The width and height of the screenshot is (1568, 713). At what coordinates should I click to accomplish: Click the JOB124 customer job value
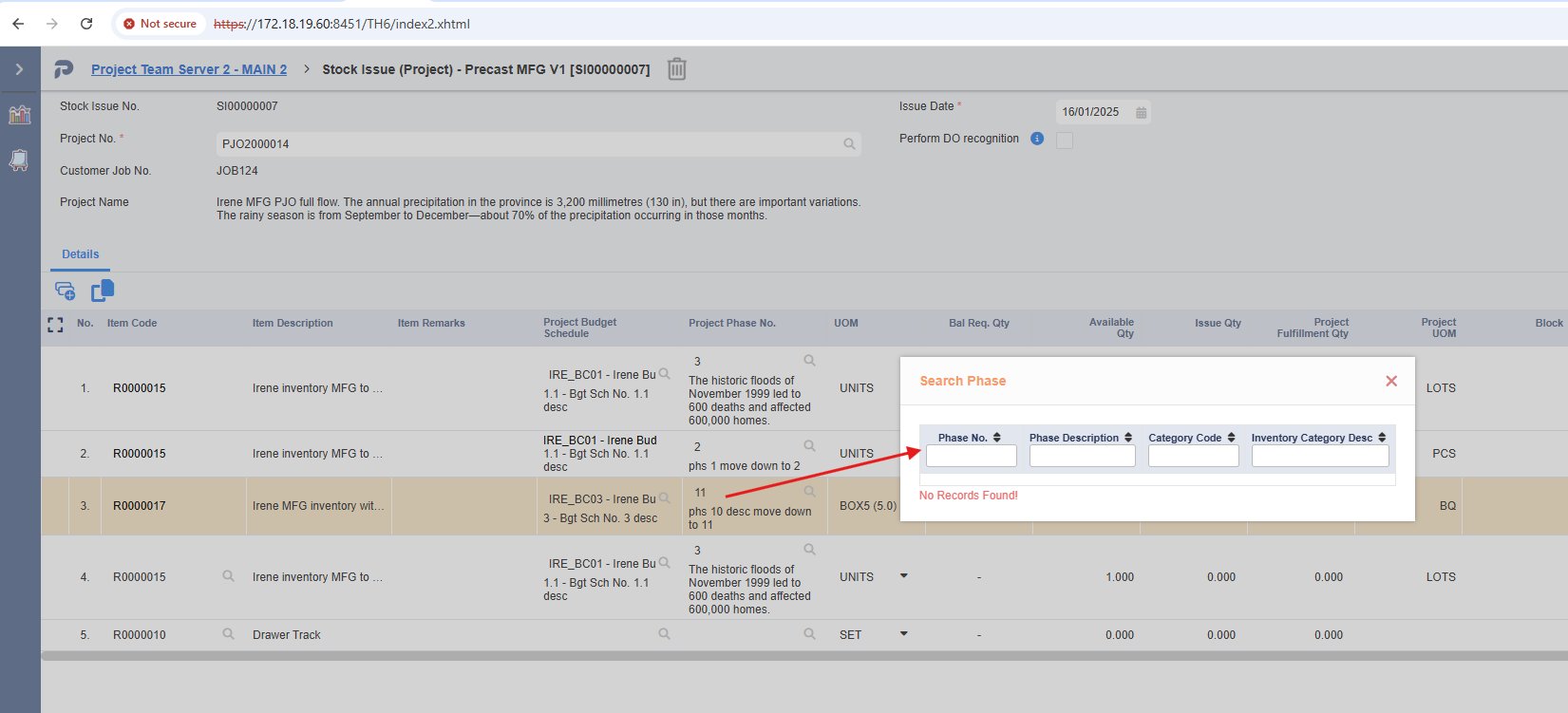coord(237,171)
